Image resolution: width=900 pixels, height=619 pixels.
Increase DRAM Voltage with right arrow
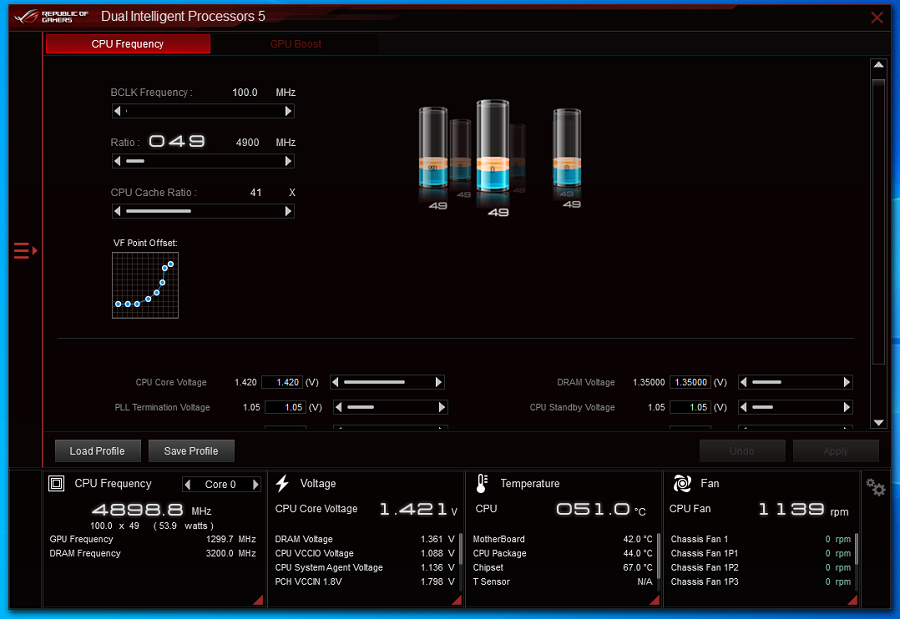pos(847,382)
